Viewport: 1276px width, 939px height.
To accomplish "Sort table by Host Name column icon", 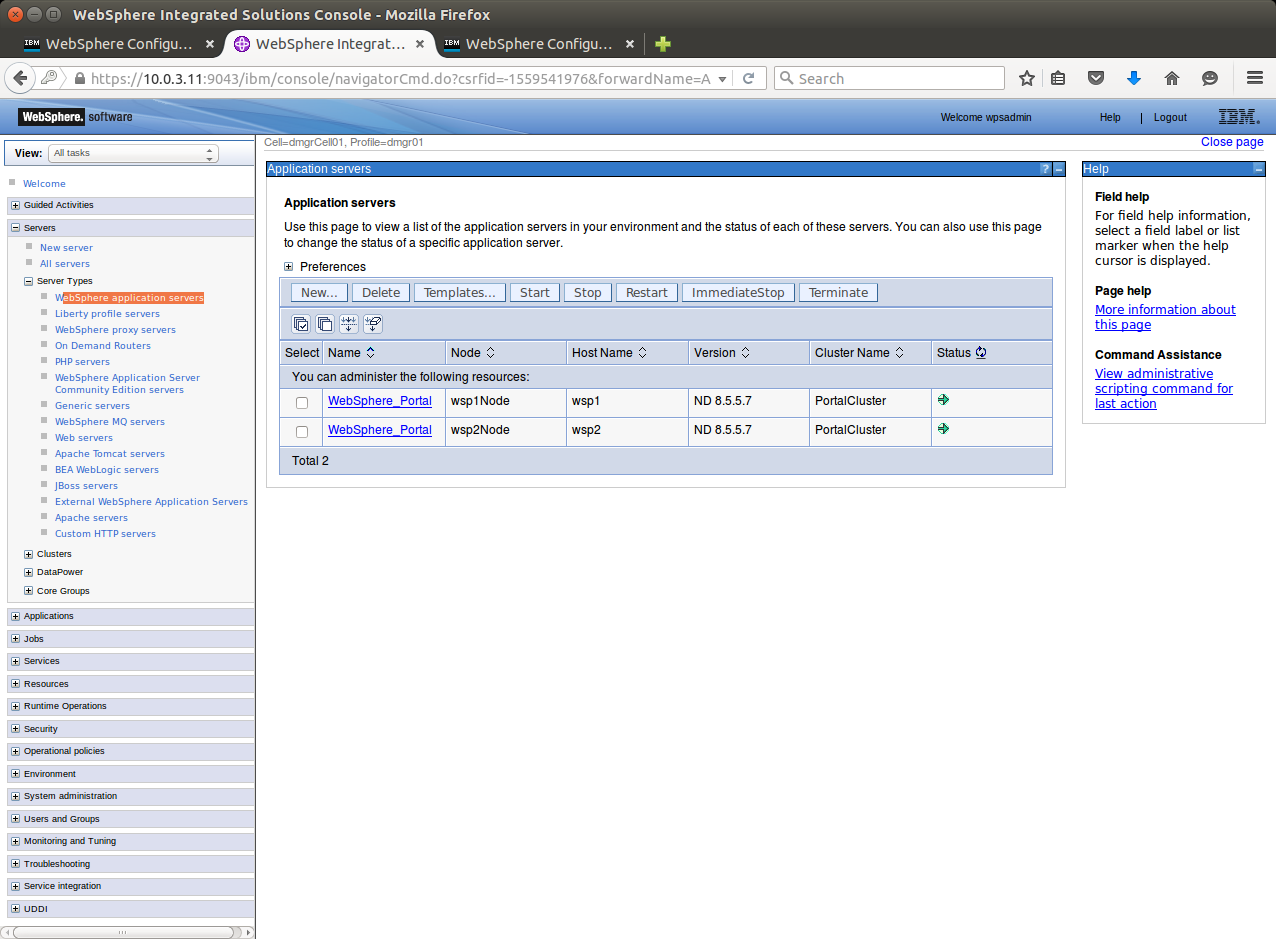I will click(642, 352).
